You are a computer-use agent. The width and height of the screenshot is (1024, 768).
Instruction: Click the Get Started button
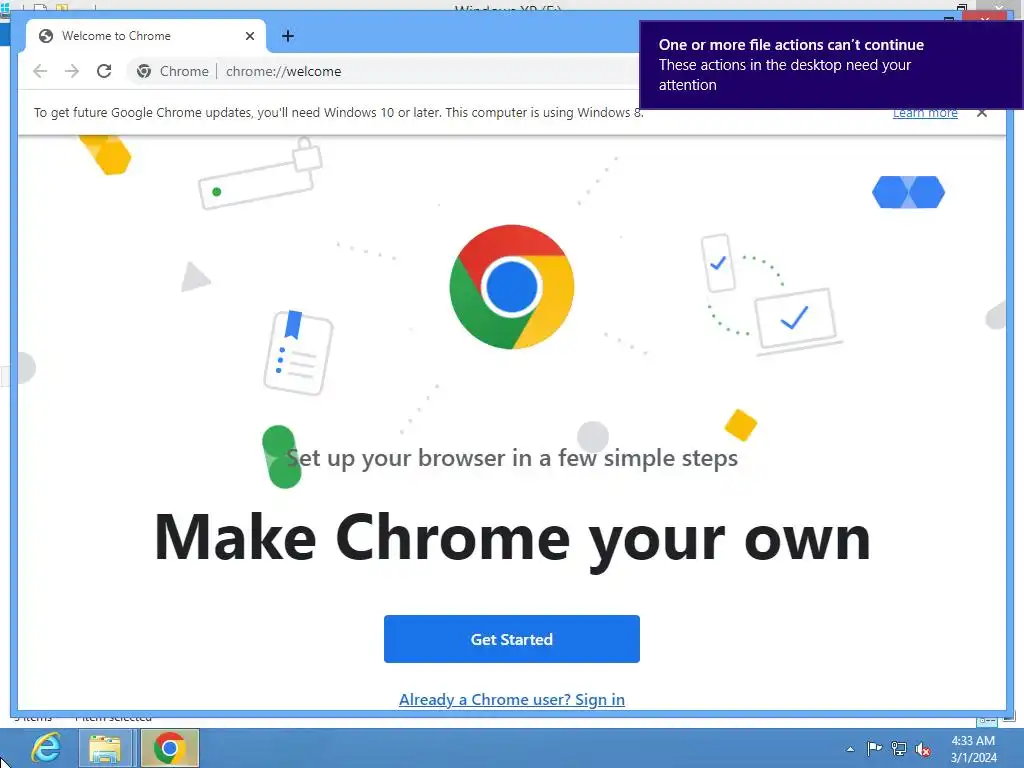pos(511,639)
